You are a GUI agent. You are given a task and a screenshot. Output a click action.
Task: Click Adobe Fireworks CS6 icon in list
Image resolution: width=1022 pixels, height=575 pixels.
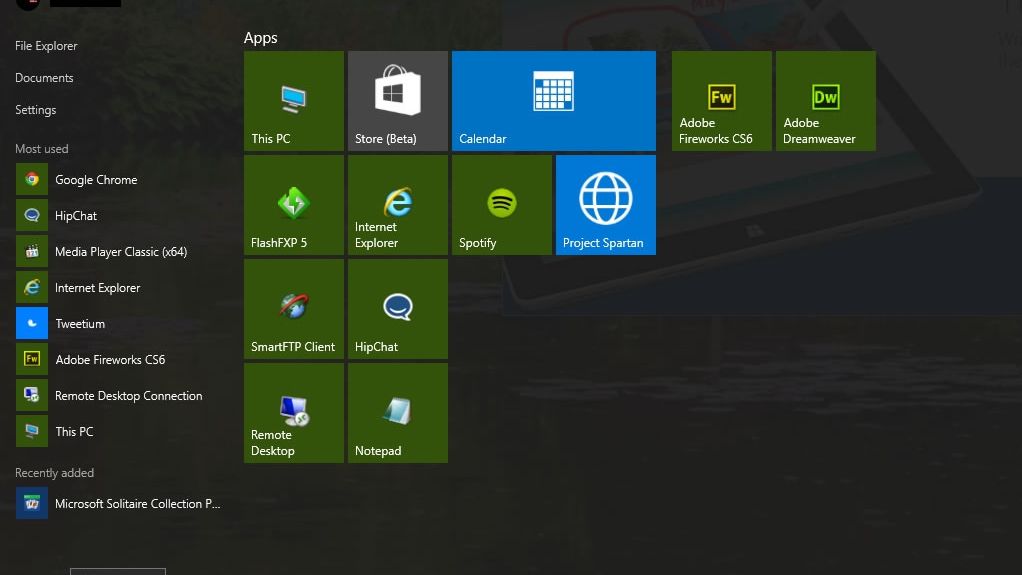(x=32, y=359)
